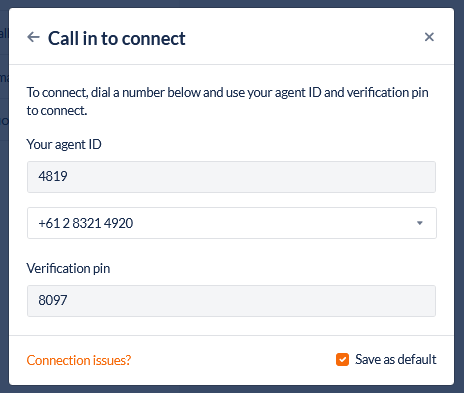Click the Your agent ID label
Image resolution: width=464 pixels, height=393 pixels.
tap(64, 144)
